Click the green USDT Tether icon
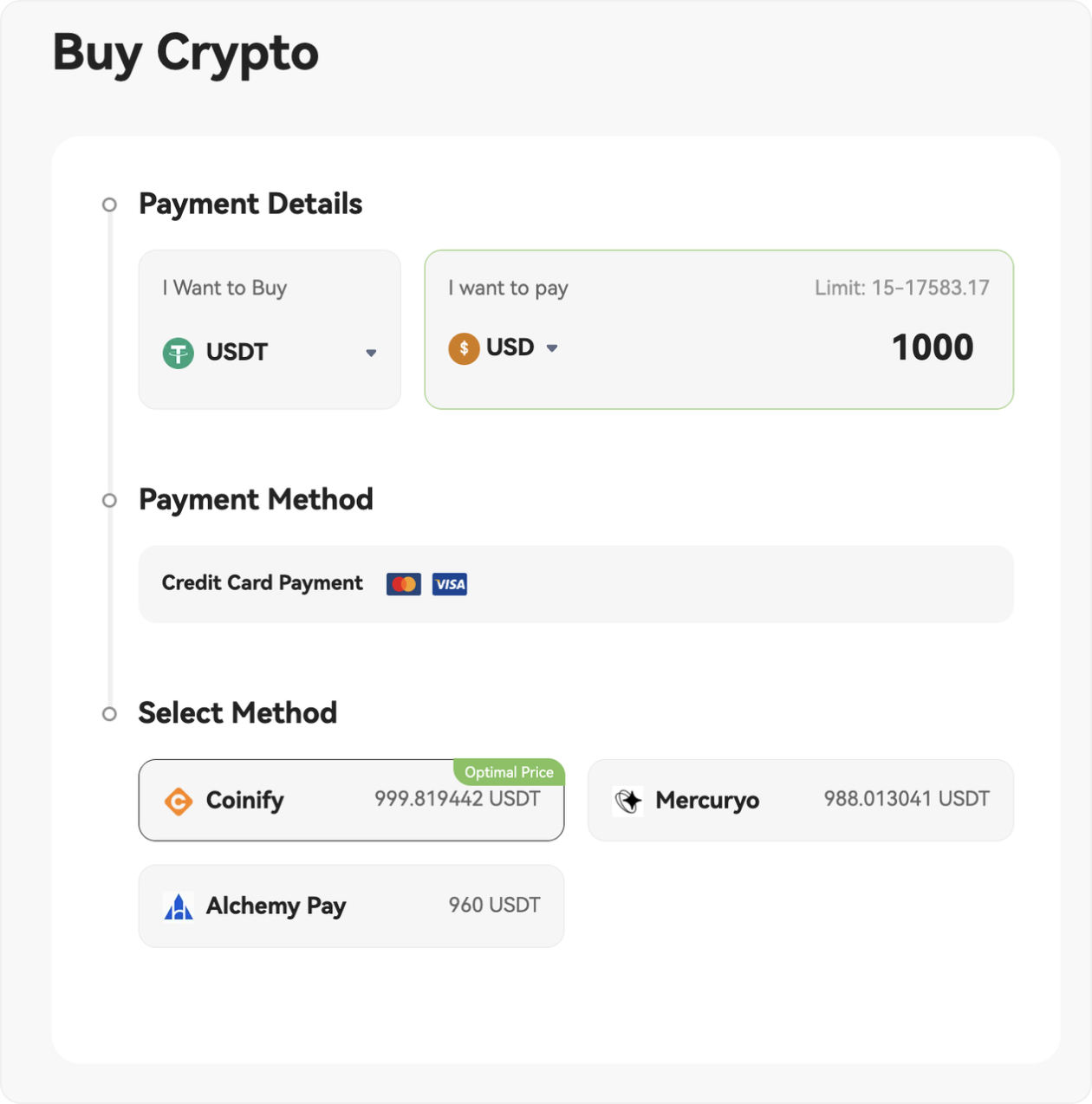Viewport: 1092px width, 1104px height. click(x=179, y=353)
